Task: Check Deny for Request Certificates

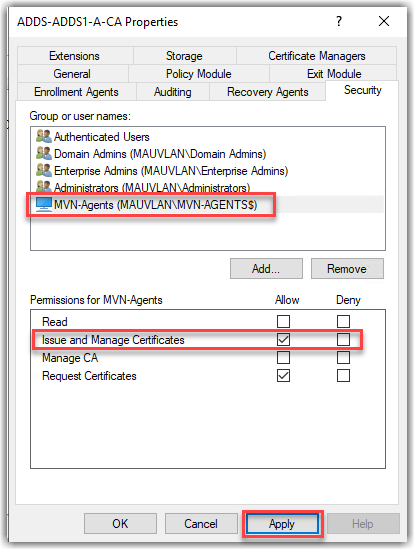Action: pos(343,376)
